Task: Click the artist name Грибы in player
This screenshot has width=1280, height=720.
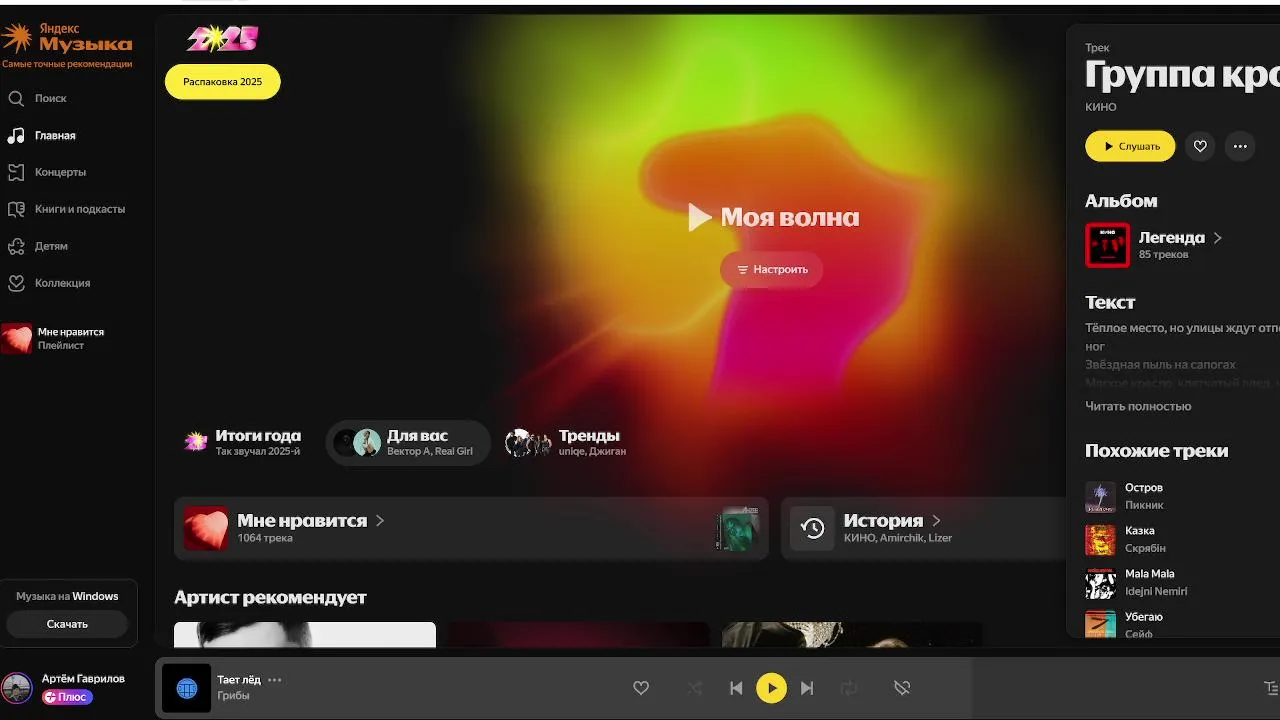Action: [x=233, y=696]
